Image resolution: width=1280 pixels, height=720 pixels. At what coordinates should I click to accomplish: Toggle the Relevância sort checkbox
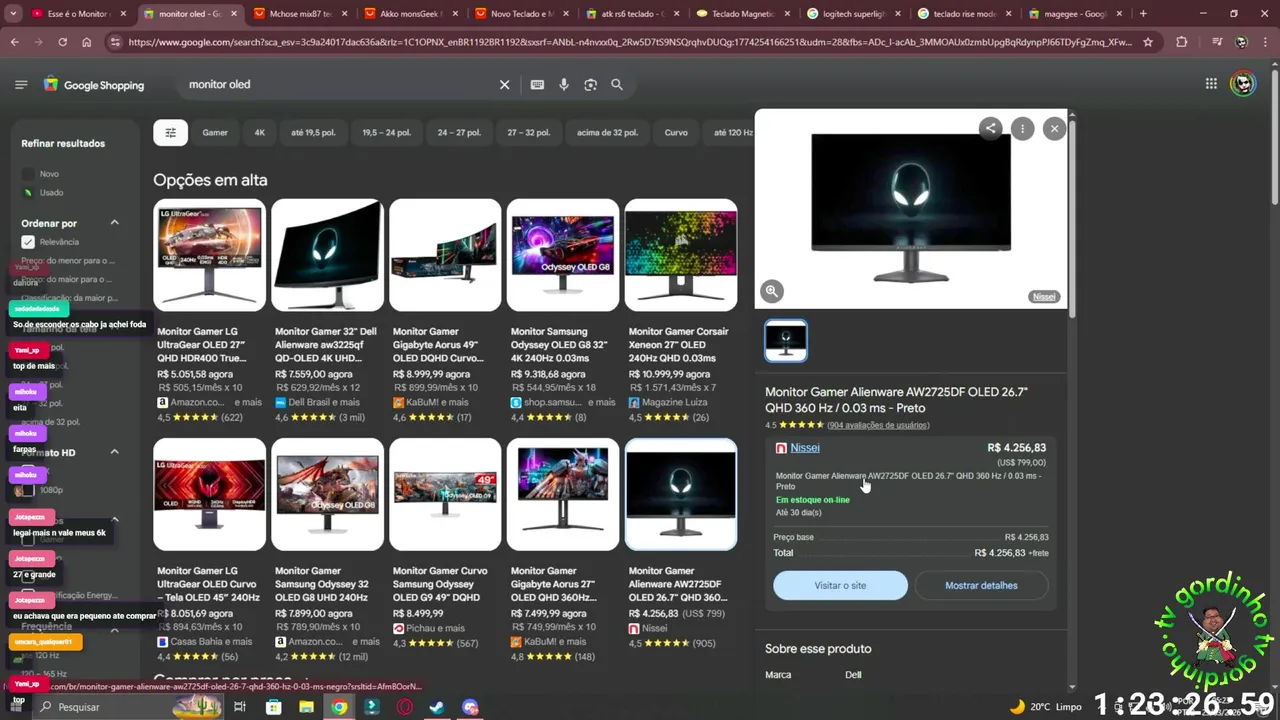tap(28, 242)
